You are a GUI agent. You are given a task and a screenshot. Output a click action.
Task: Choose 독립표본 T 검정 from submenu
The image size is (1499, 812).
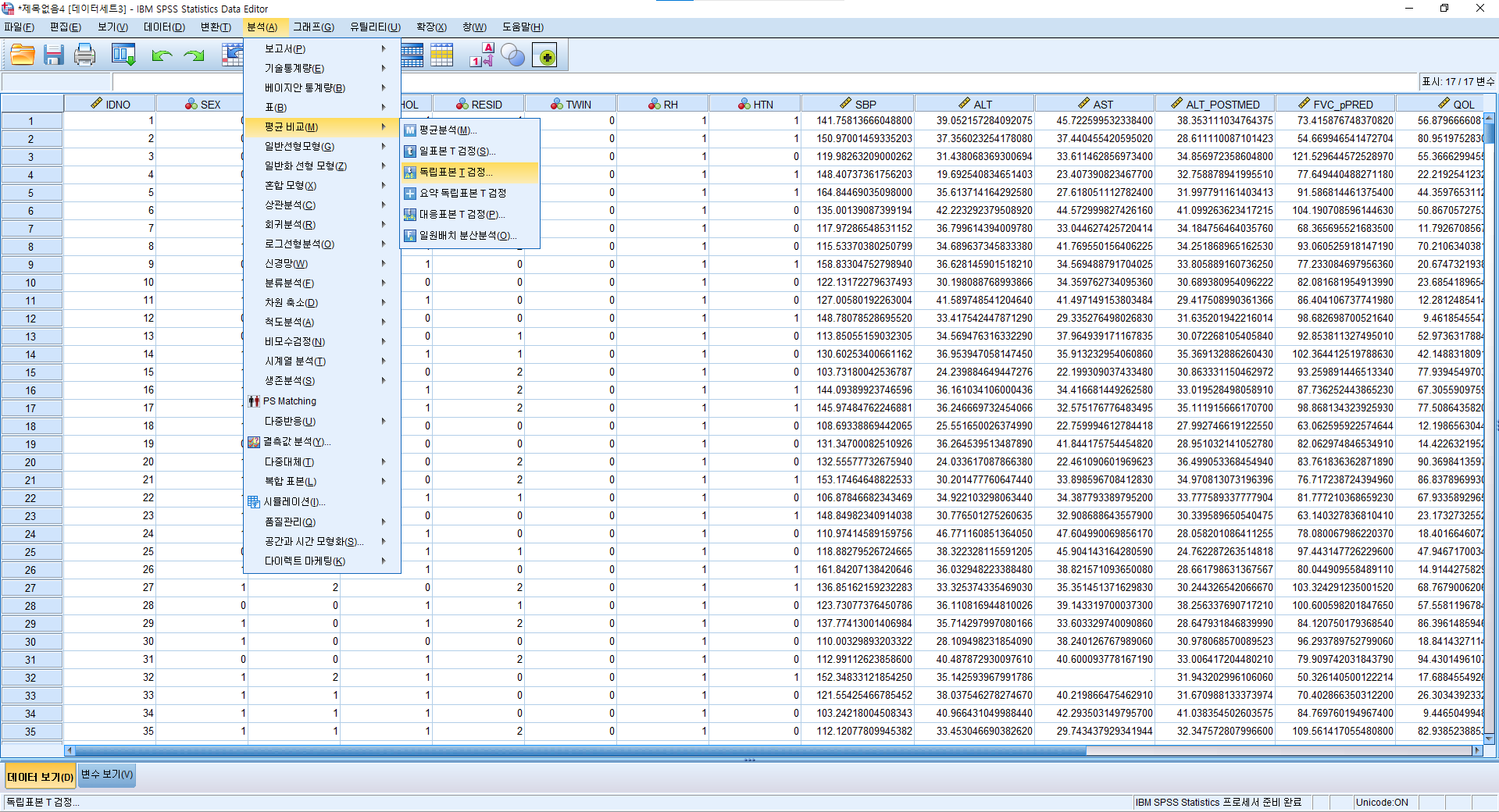470,173
